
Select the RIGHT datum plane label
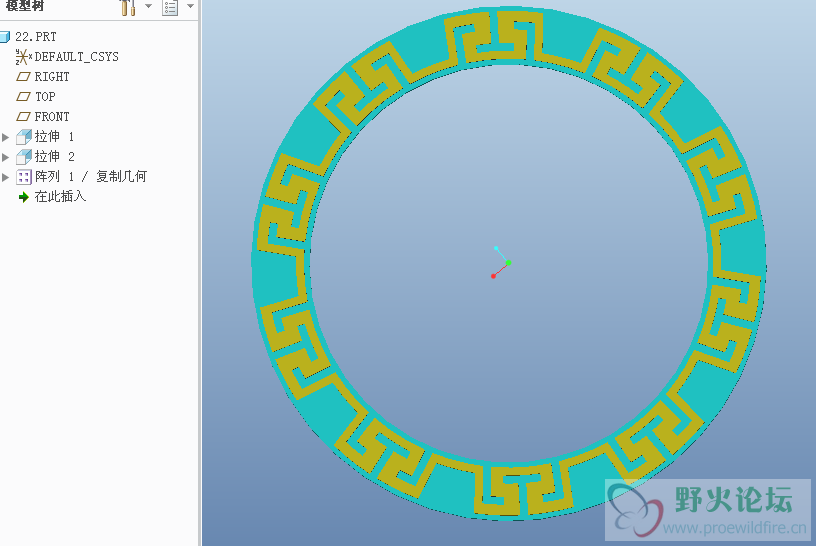(x=52, y=77)
